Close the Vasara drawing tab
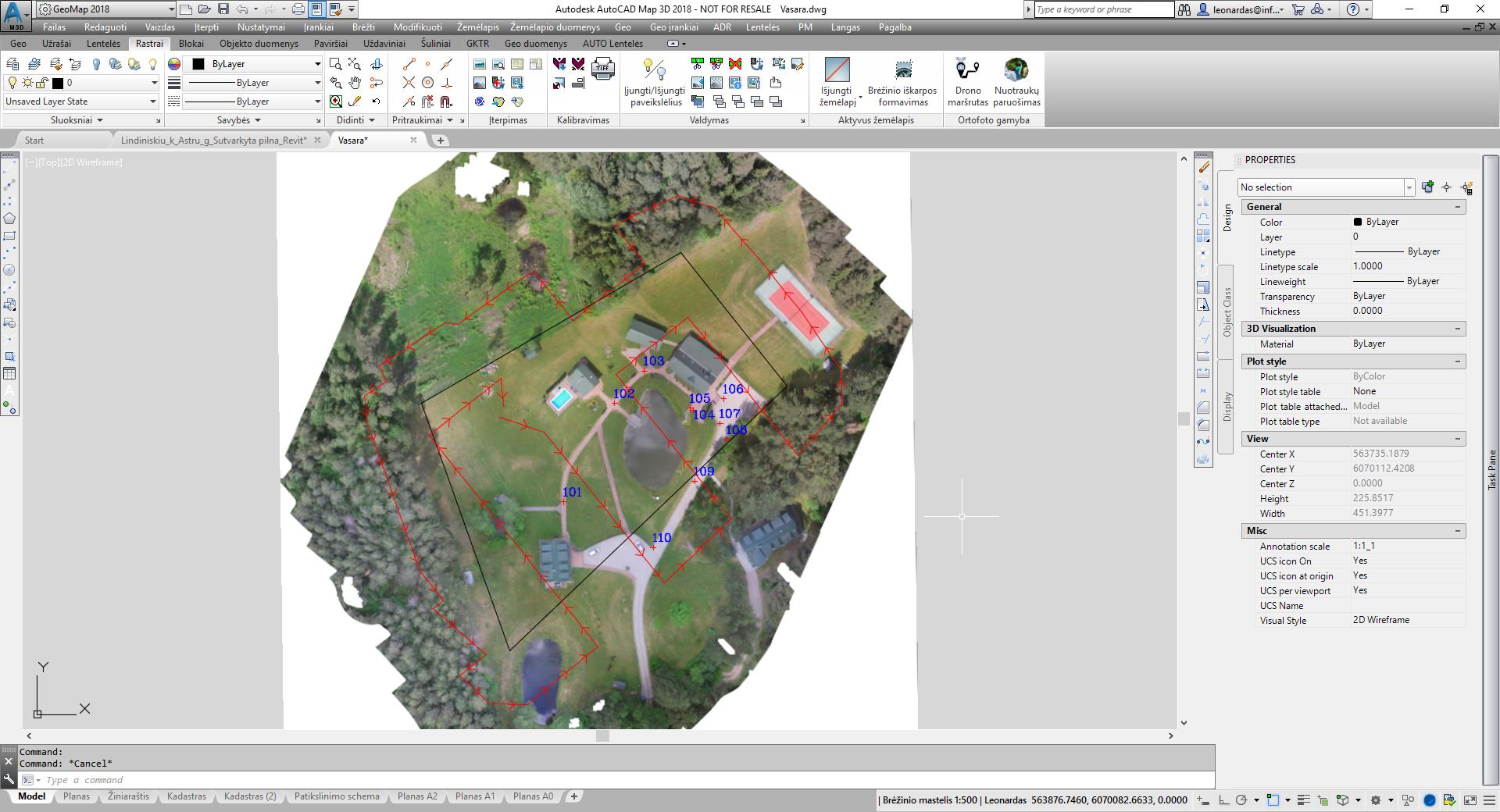 click(x=413, y=141)
